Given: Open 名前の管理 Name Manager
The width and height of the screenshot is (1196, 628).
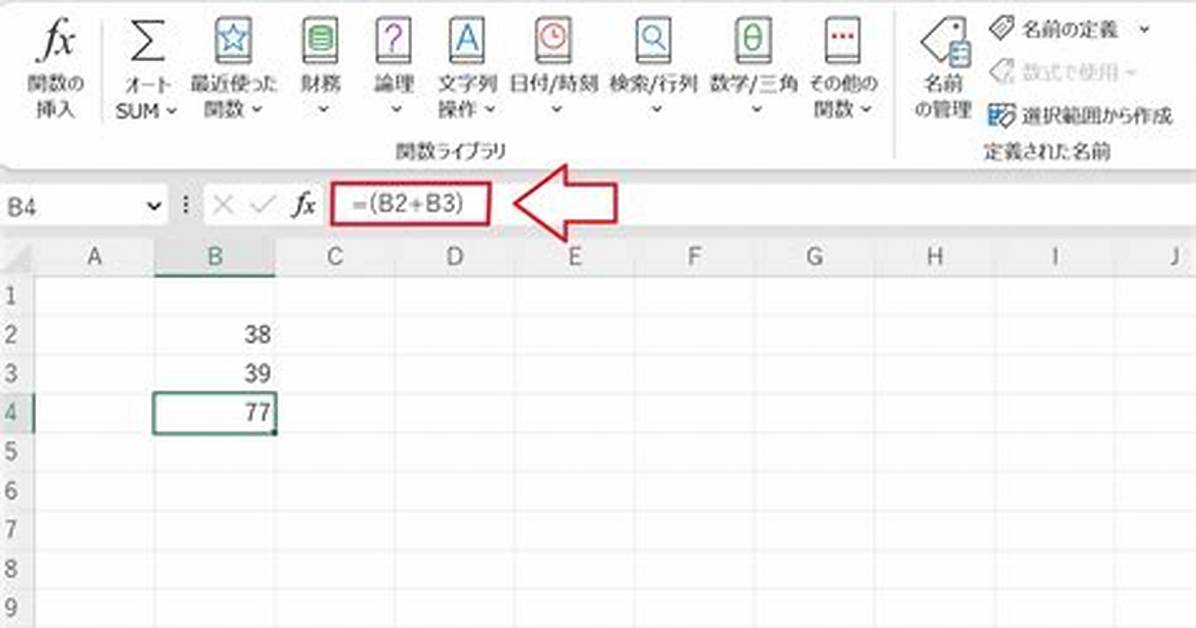Looking at the screenshot, I should point(944,67).
